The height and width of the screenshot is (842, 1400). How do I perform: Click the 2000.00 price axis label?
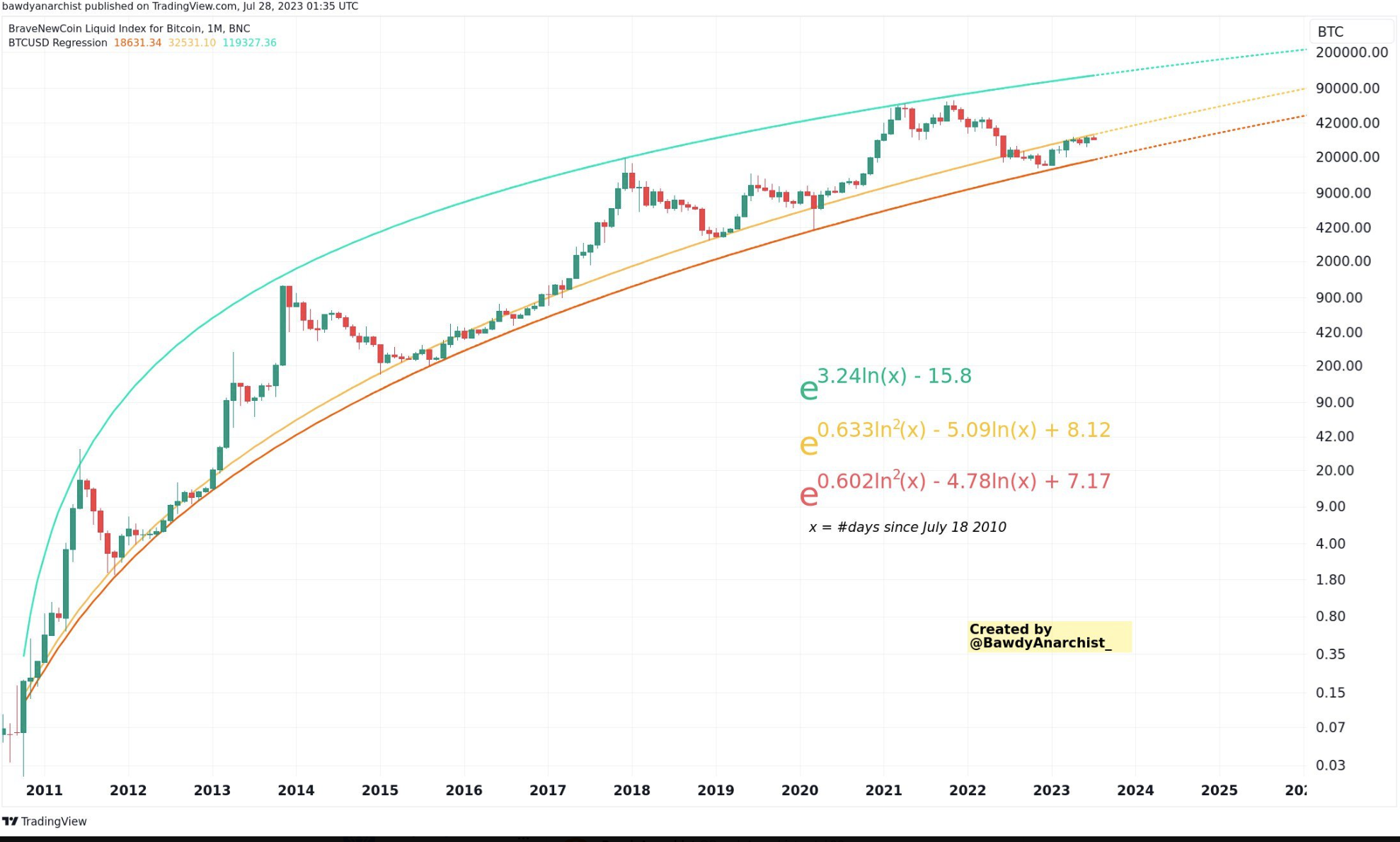pyautogui.click(x=1343, y=261)
